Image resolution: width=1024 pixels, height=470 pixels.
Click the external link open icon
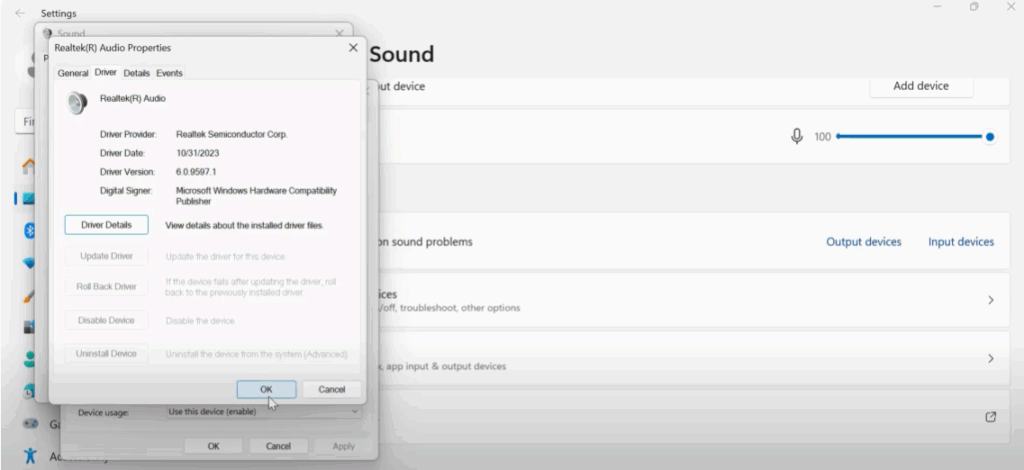pos(990,417)
